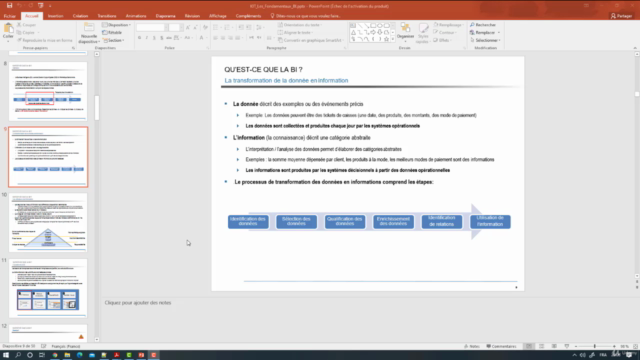Click the zoom slider in the status bar
This screenshot has height=360, width=640.
[595, 346]
